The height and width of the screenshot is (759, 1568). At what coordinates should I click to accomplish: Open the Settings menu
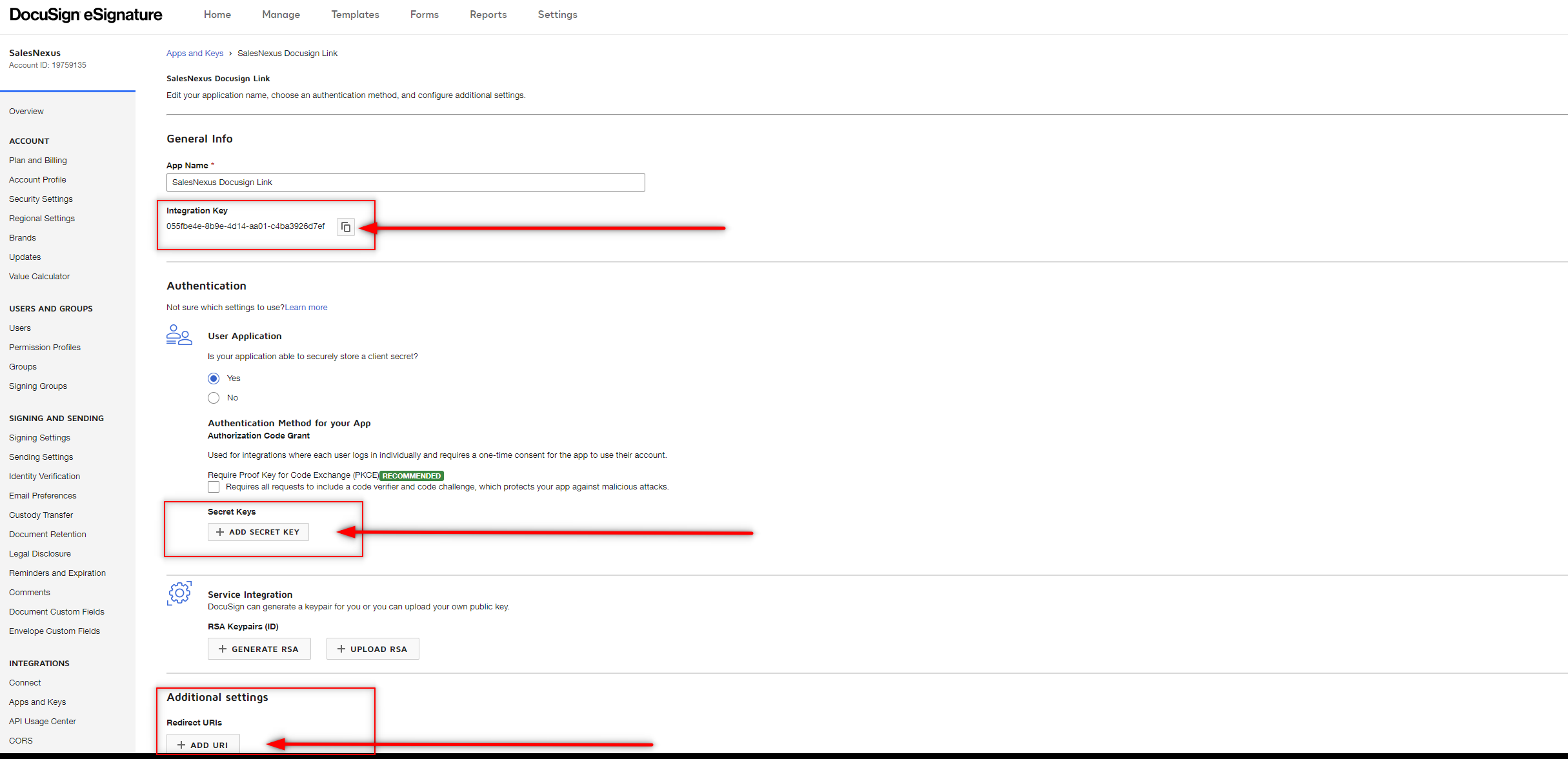pyautogui.click(x=558, y=14)
